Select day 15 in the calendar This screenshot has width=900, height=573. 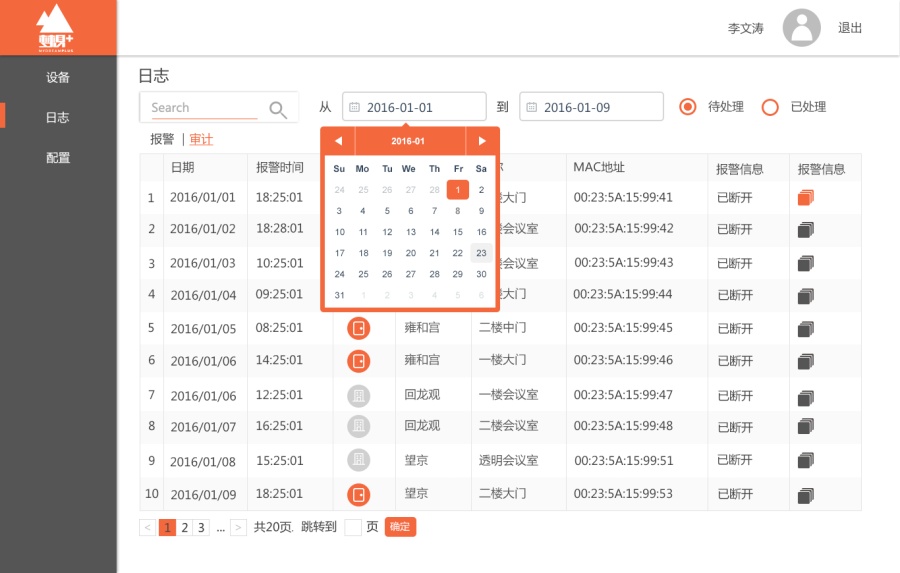457,232
